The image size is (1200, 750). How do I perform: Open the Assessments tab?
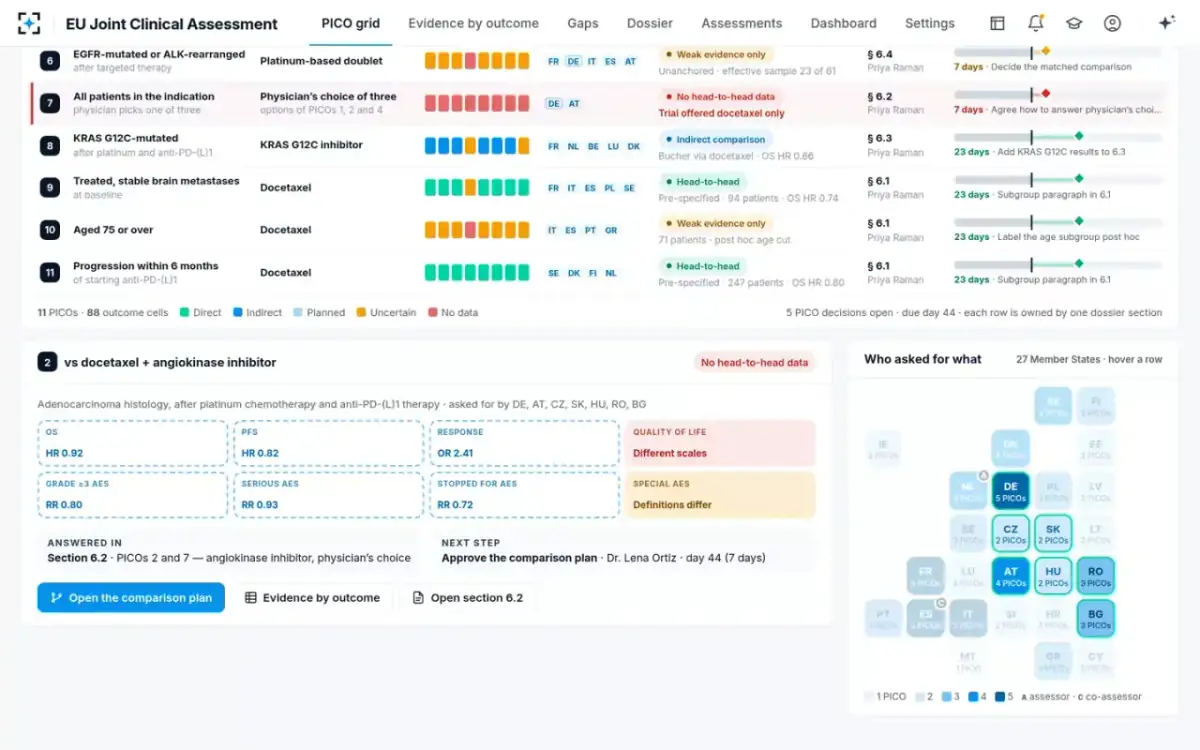(742, 23)
